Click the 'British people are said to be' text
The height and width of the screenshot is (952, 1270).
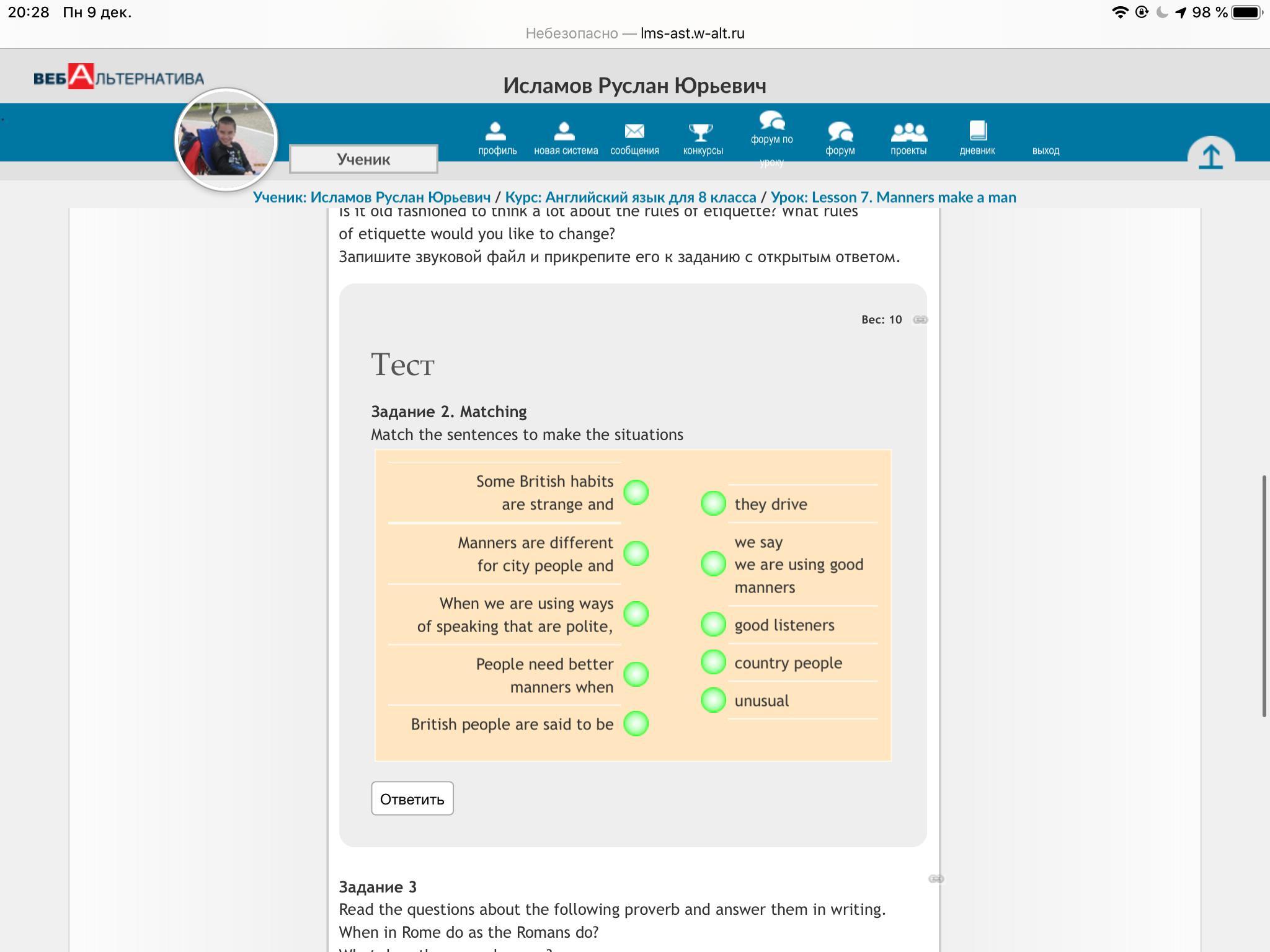pyautogui.click(x=512, y=725)
